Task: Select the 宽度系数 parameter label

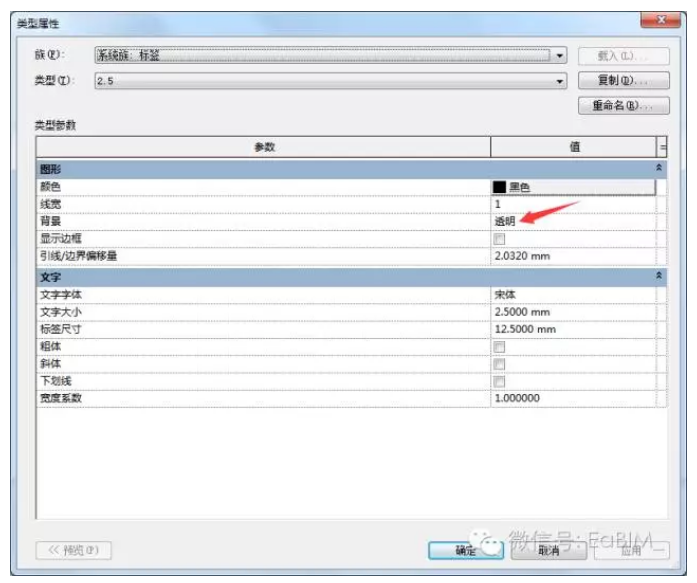Action: point(61,398)
